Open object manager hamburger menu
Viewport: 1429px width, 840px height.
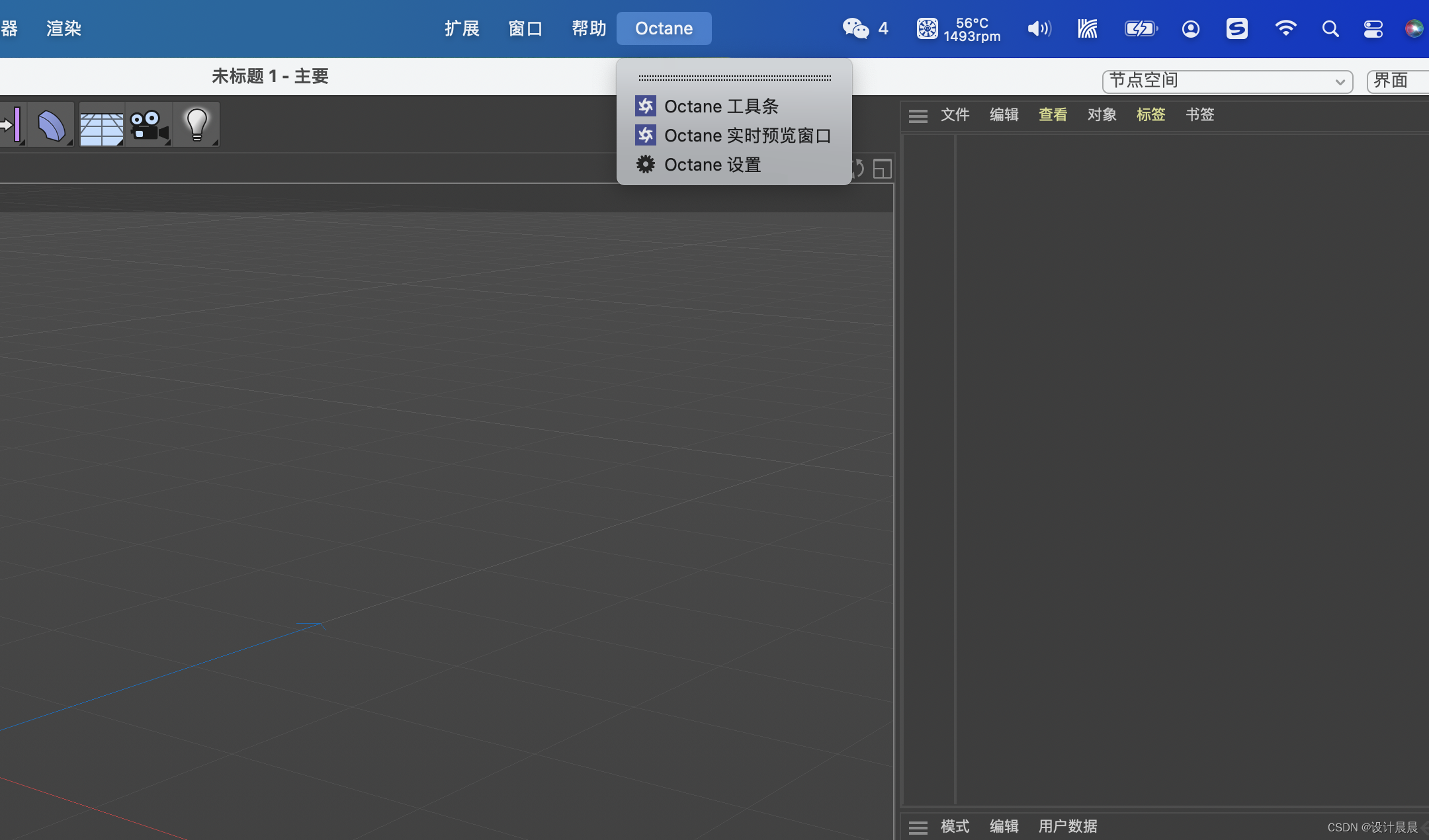pos(918,116)
